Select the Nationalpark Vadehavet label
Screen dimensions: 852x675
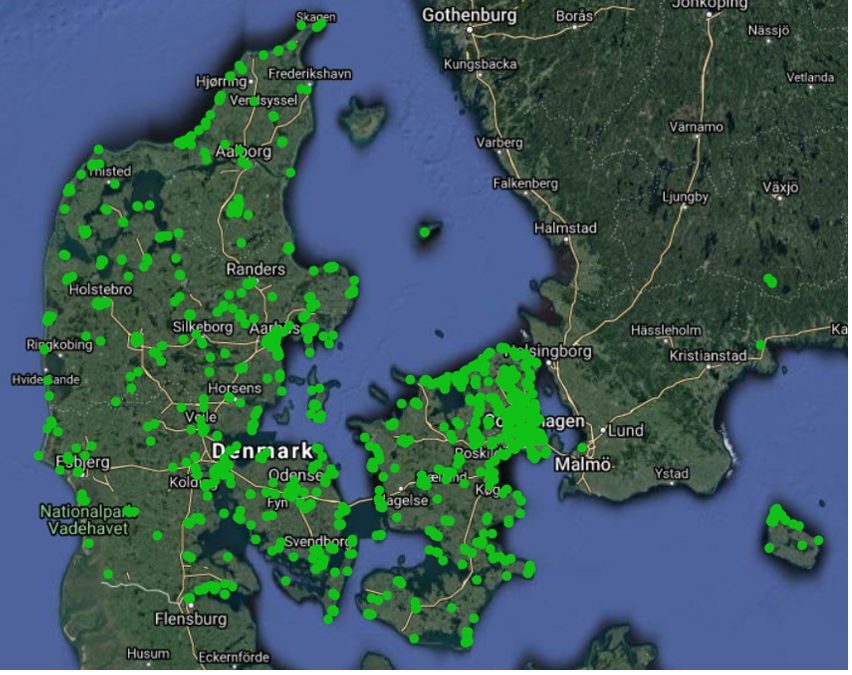point(84,520)
